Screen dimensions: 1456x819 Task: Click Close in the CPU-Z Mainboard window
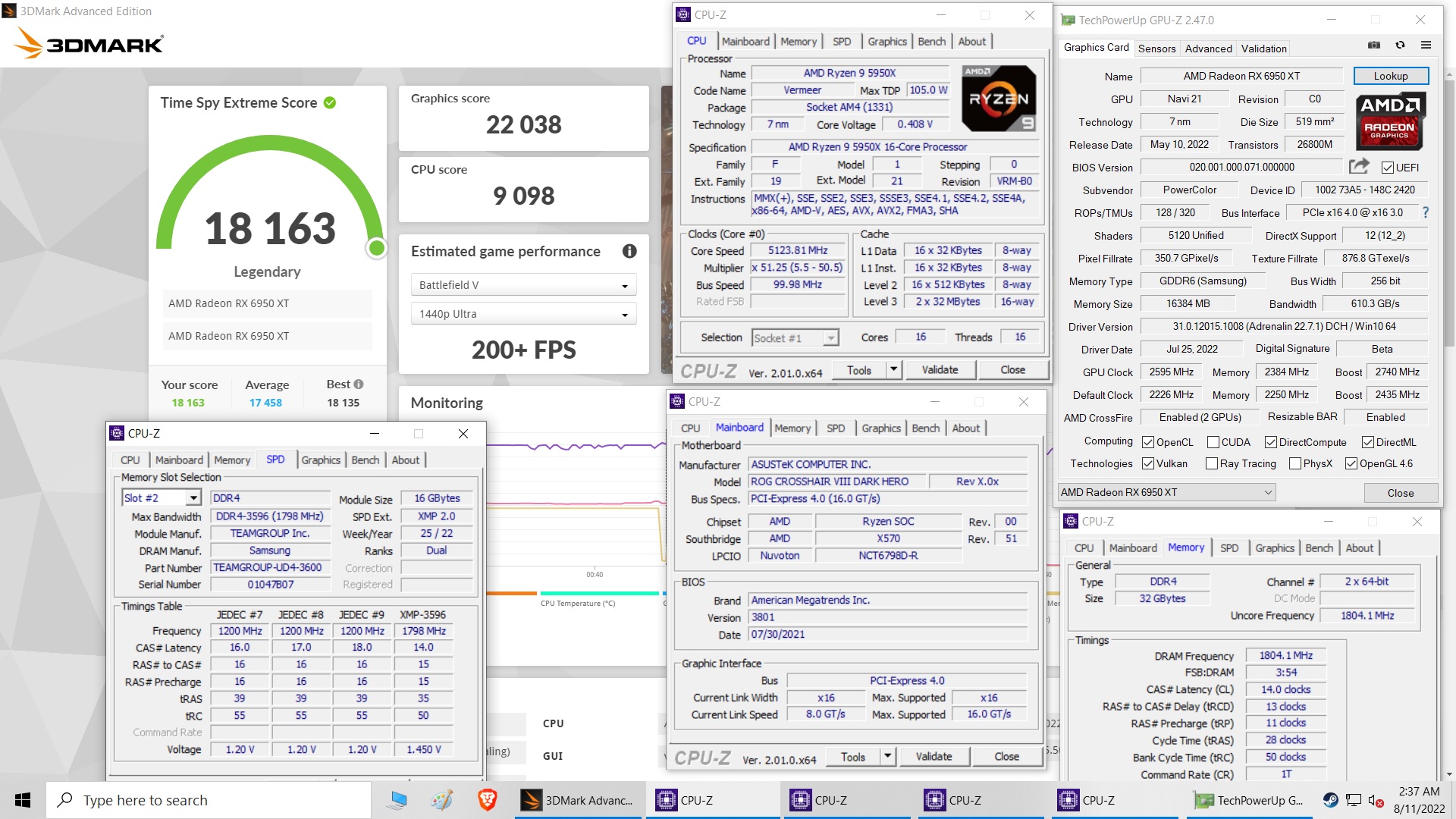[x=1007, y=757]
